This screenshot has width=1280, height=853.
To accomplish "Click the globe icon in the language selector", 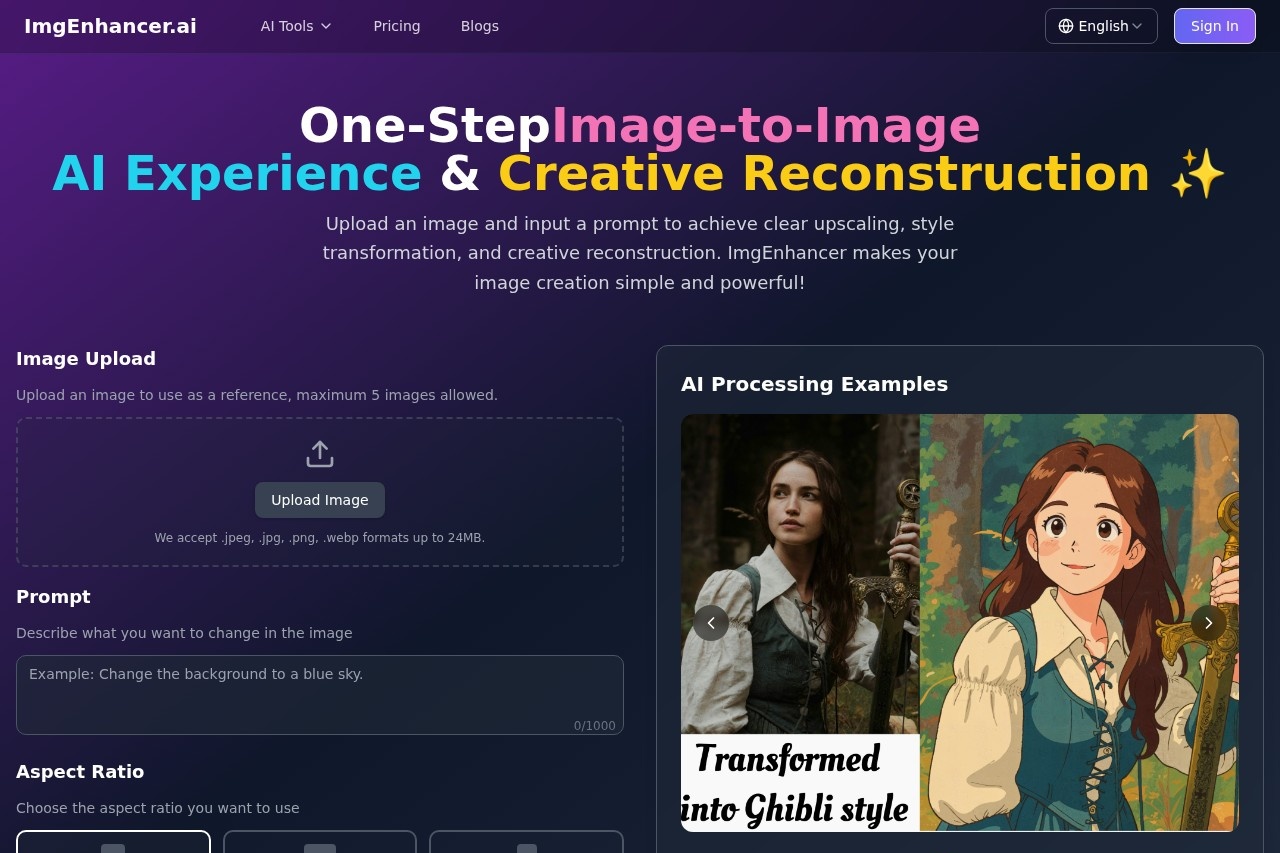I will (1065, 26).
